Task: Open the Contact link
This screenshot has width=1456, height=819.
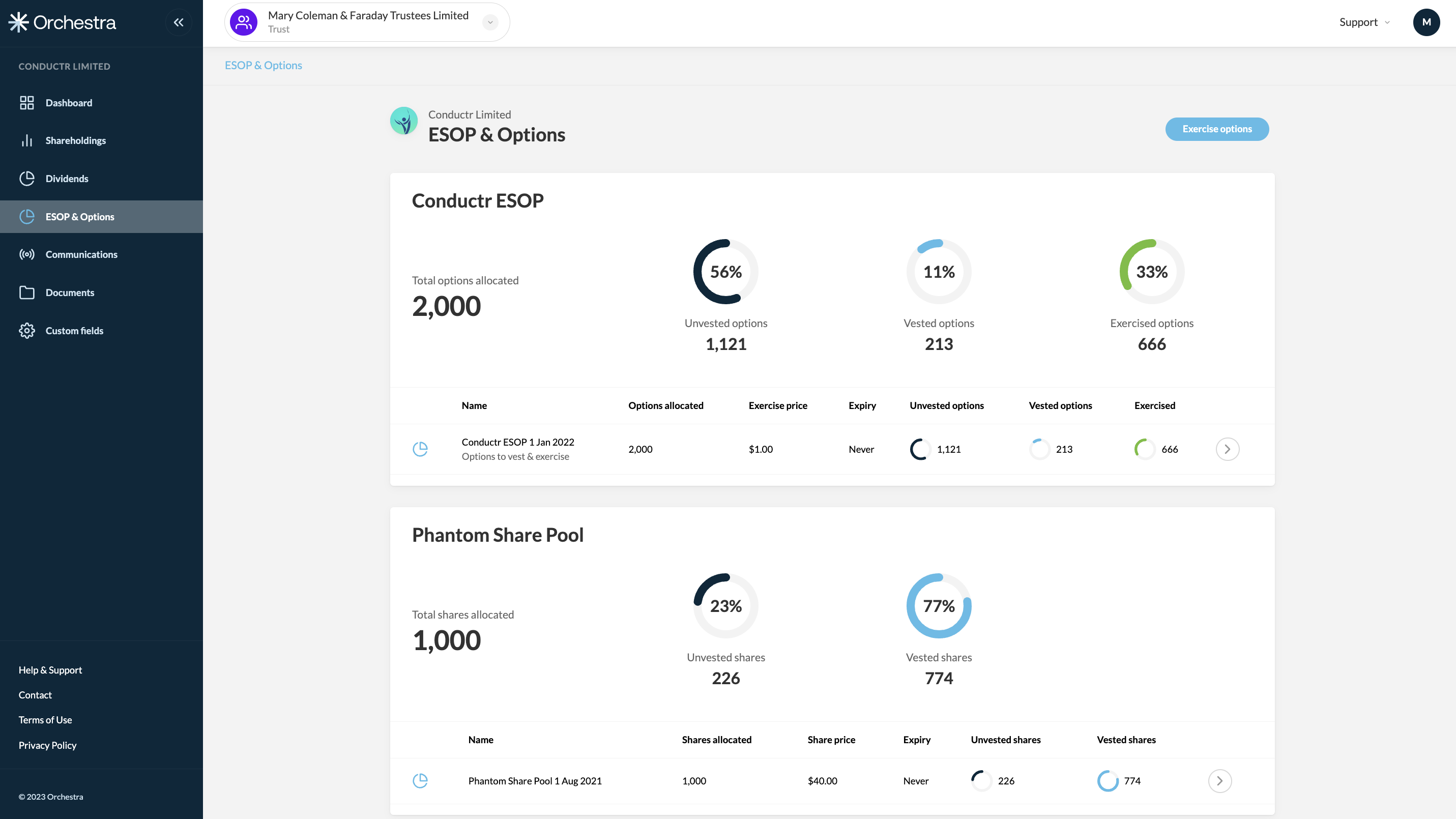Action: pyautogui.click(x=35, y=695)
